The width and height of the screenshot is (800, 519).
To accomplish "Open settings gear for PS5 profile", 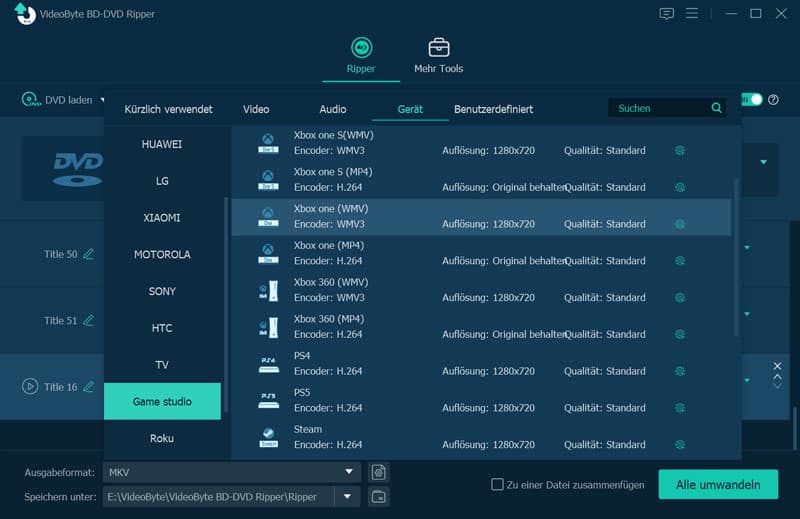I will click(x=680, y=408).
